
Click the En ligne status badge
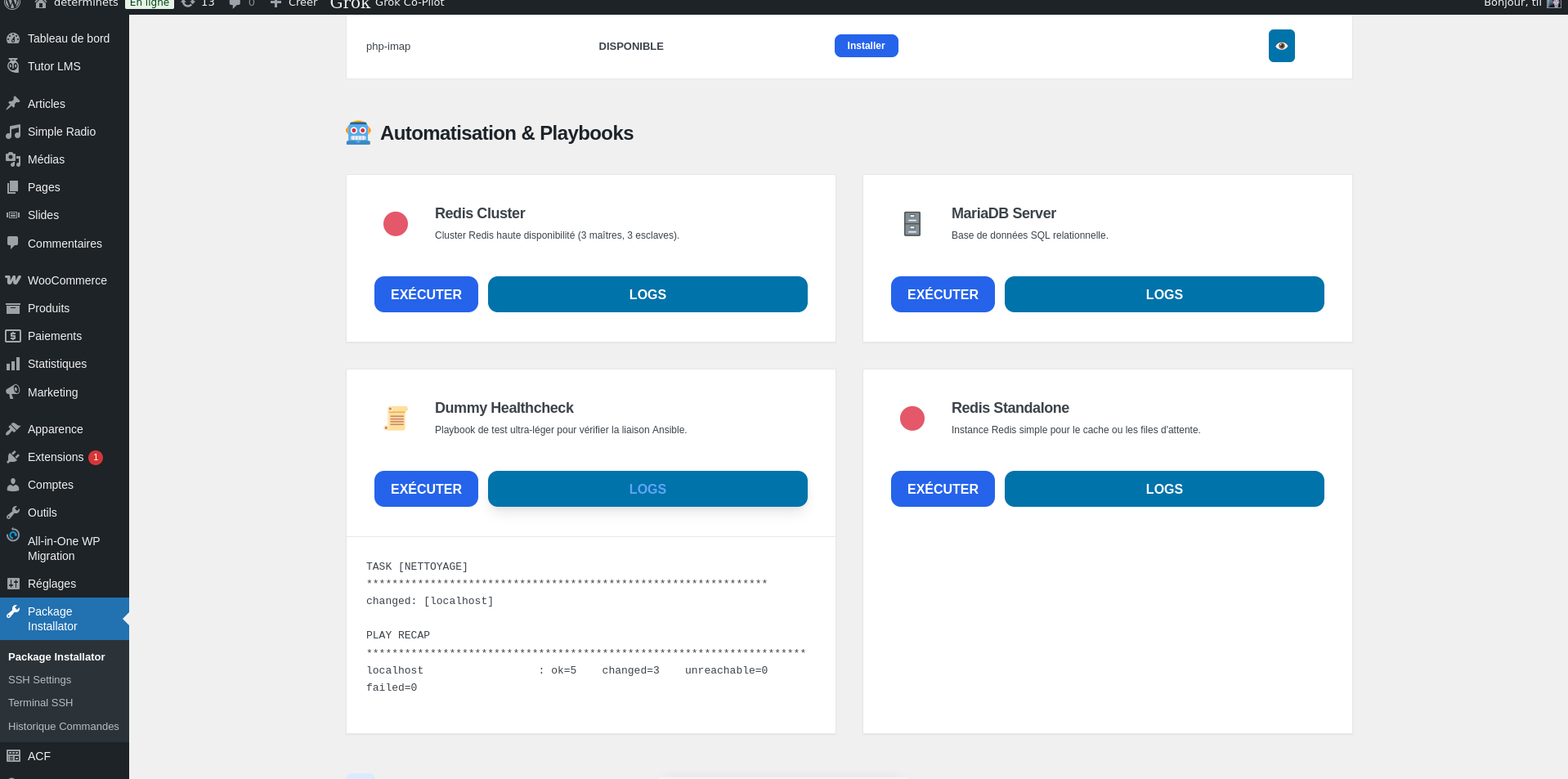(150, 4)
